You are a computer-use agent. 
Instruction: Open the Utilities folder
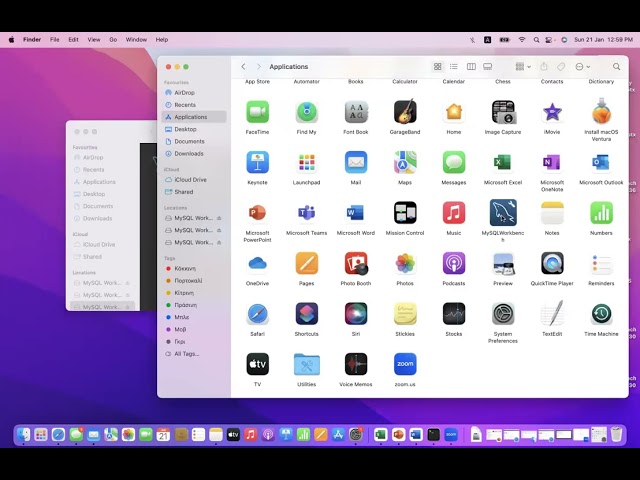[307, 364]
